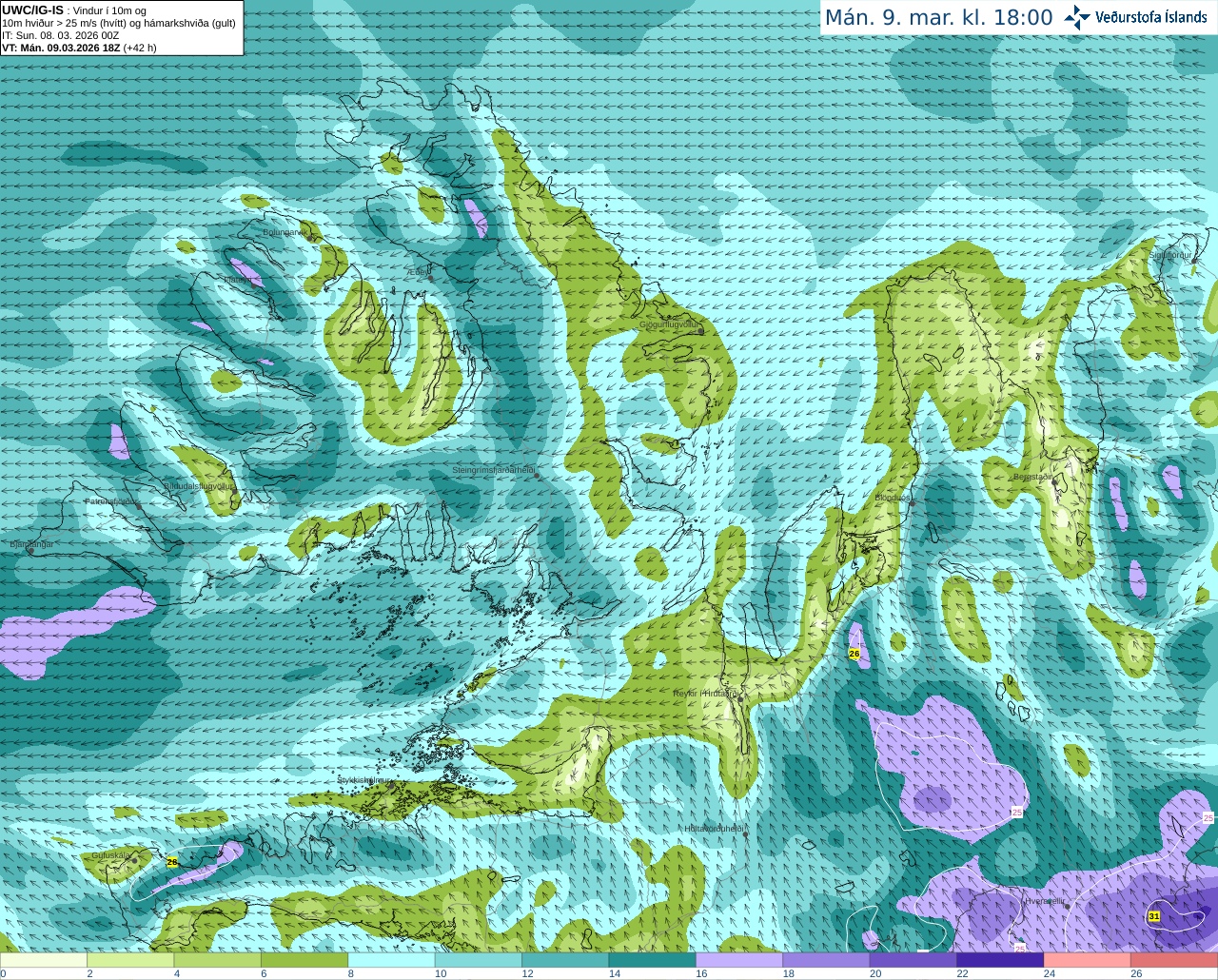Screen dimensions: 1218x980
Task: Click the yellow 28 gust marker near Gufuskálar
Action: (172, 862)
